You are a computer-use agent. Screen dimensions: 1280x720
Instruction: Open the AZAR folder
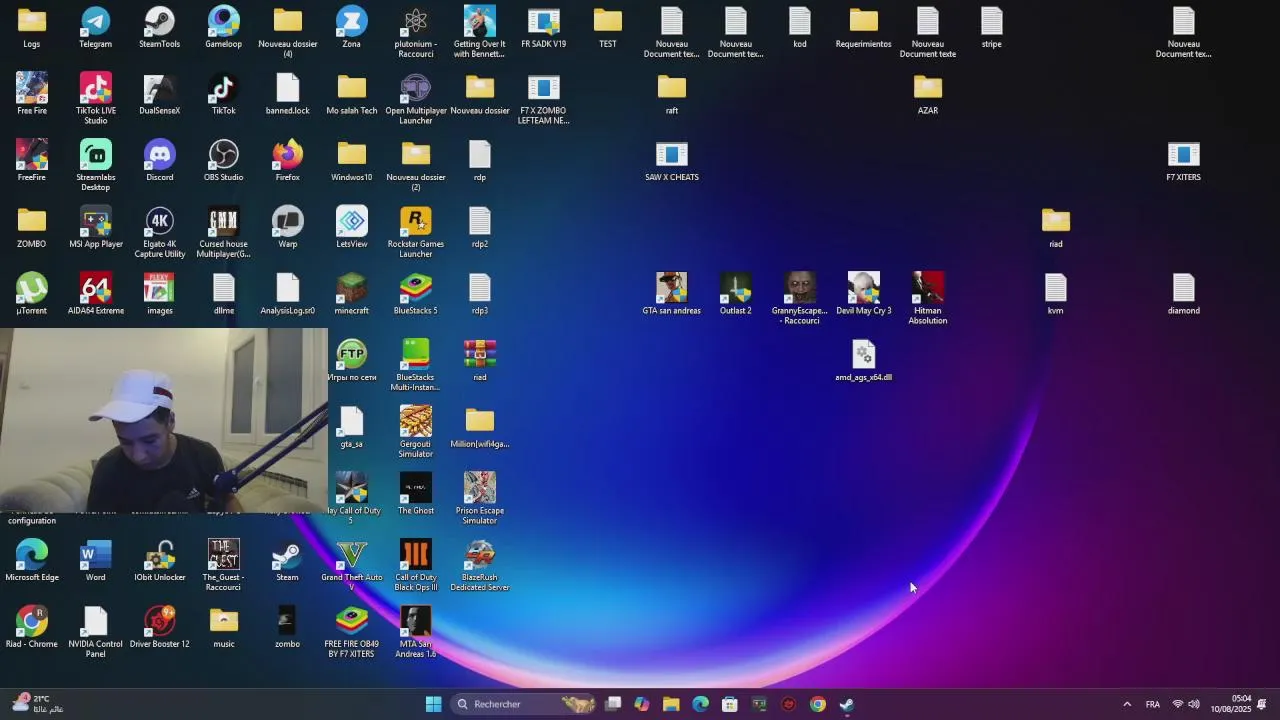[x=928, y=94]
